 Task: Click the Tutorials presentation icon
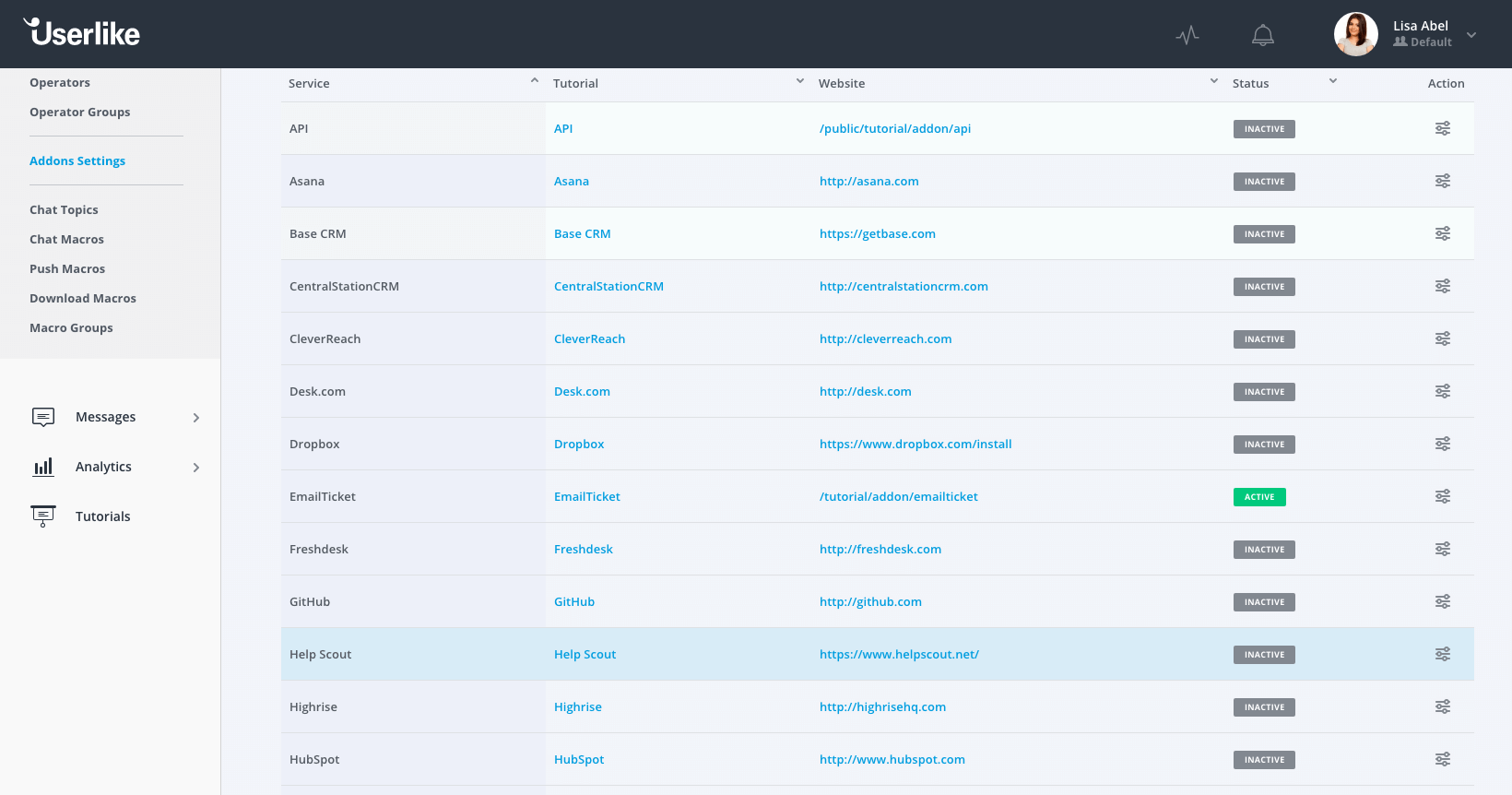[x=43, y=516]
